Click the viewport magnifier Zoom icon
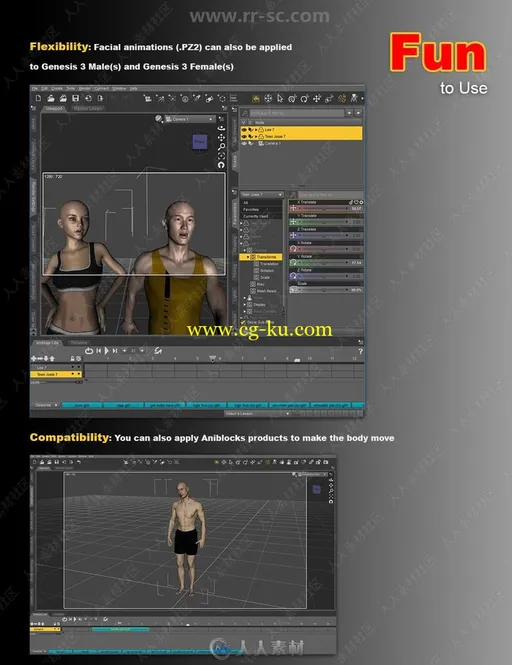 click(221, 147)
